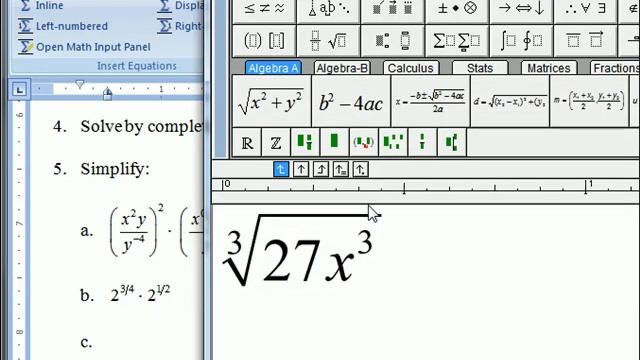Switch to the Algebra A tab
Screen dimensions: 640x360
pos(273,68)
